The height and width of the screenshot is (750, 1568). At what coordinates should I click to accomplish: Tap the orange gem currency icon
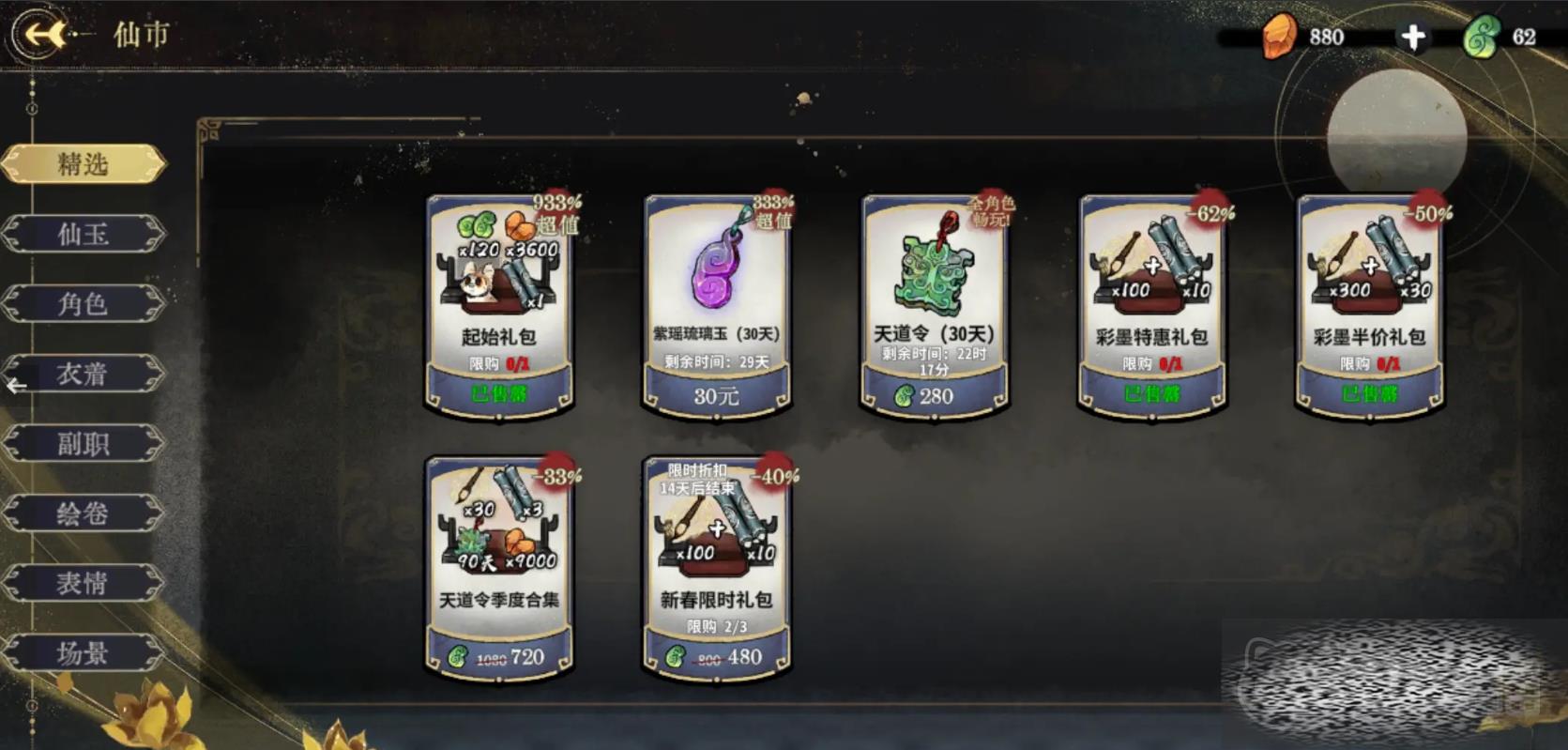(1277, 36)
